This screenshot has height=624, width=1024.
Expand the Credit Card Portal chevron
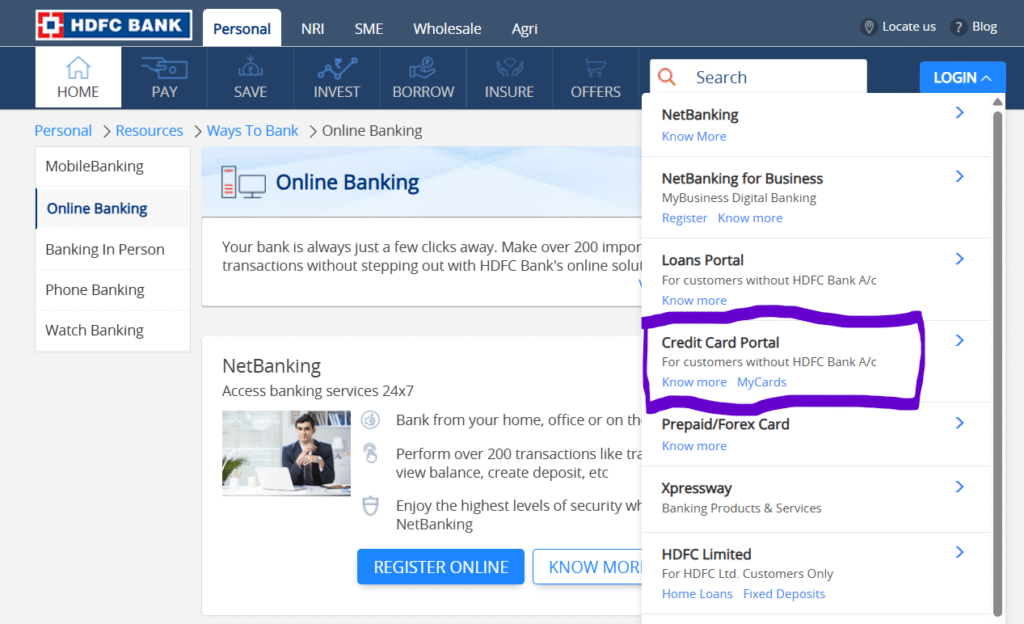[959, 341]
